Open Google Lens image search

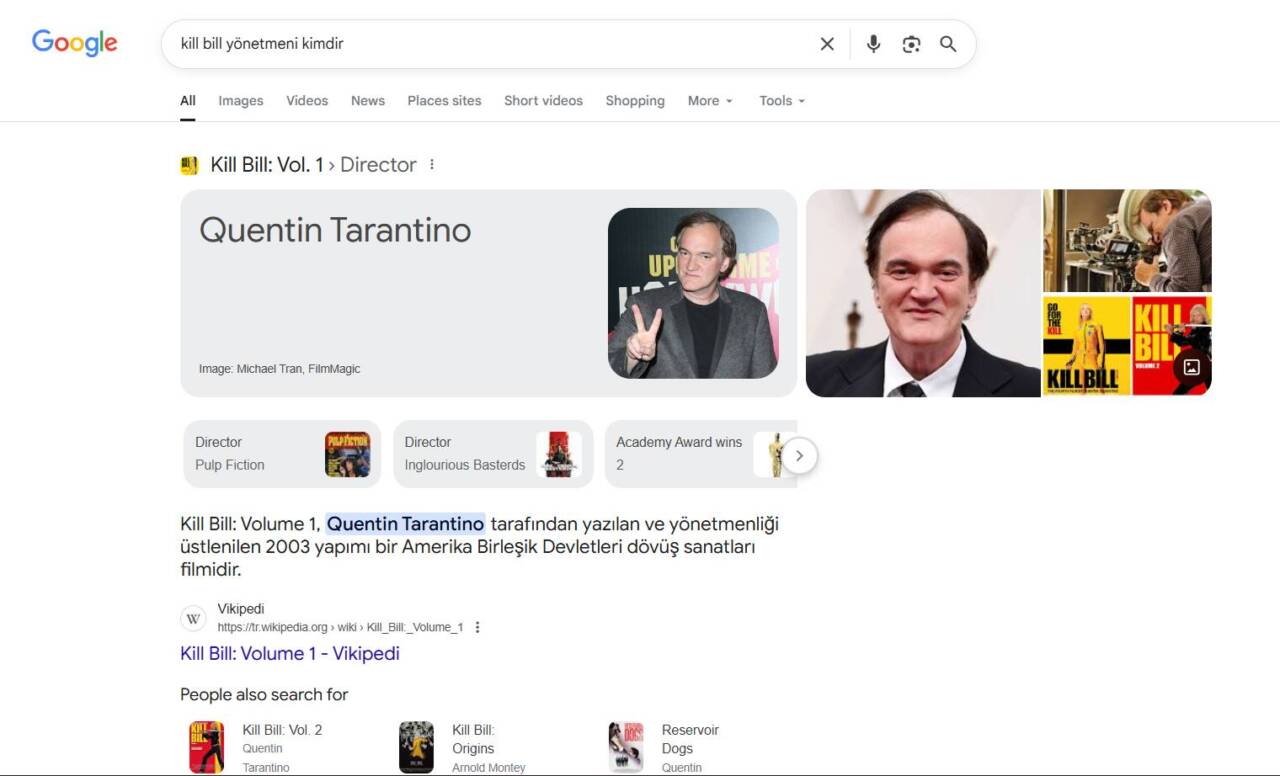pyautogui.click(x=911, y=43)
